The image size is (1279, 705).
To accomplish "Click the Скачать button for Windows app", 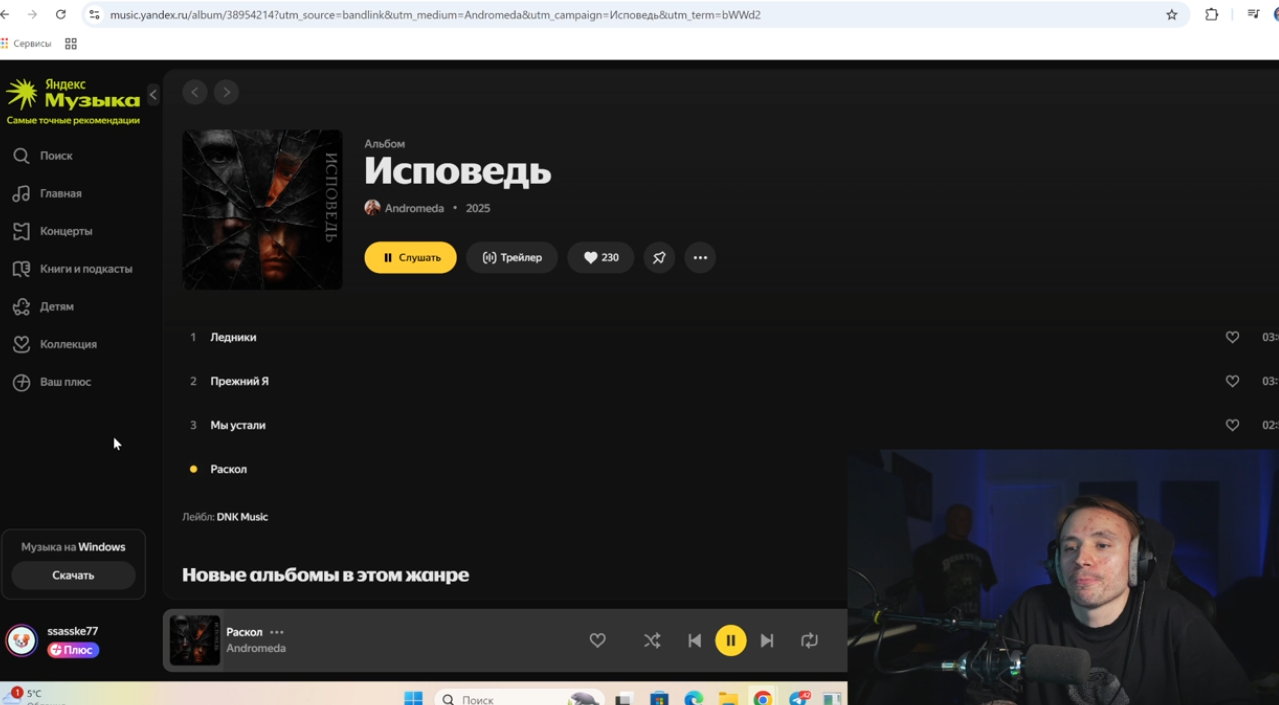I will (x=73, y=576).
